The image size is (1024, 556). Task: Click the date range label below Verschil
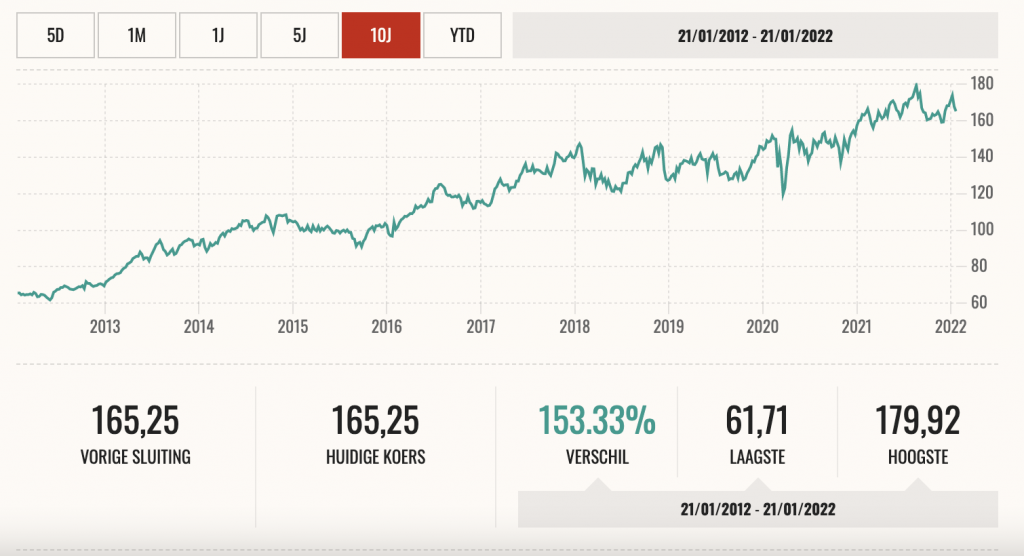757,509
